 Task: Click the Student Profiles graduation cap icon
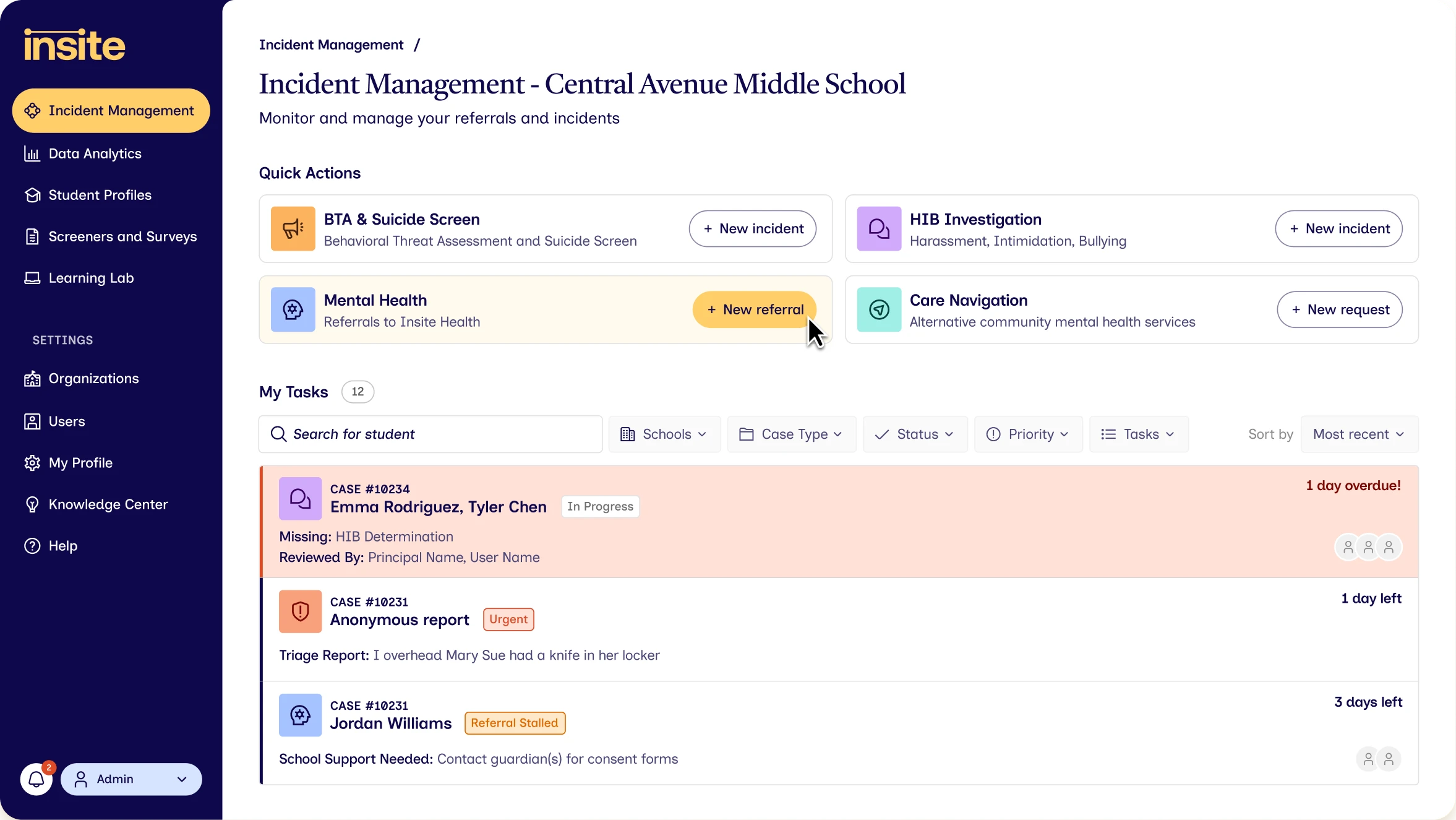(x=32, y=195)
